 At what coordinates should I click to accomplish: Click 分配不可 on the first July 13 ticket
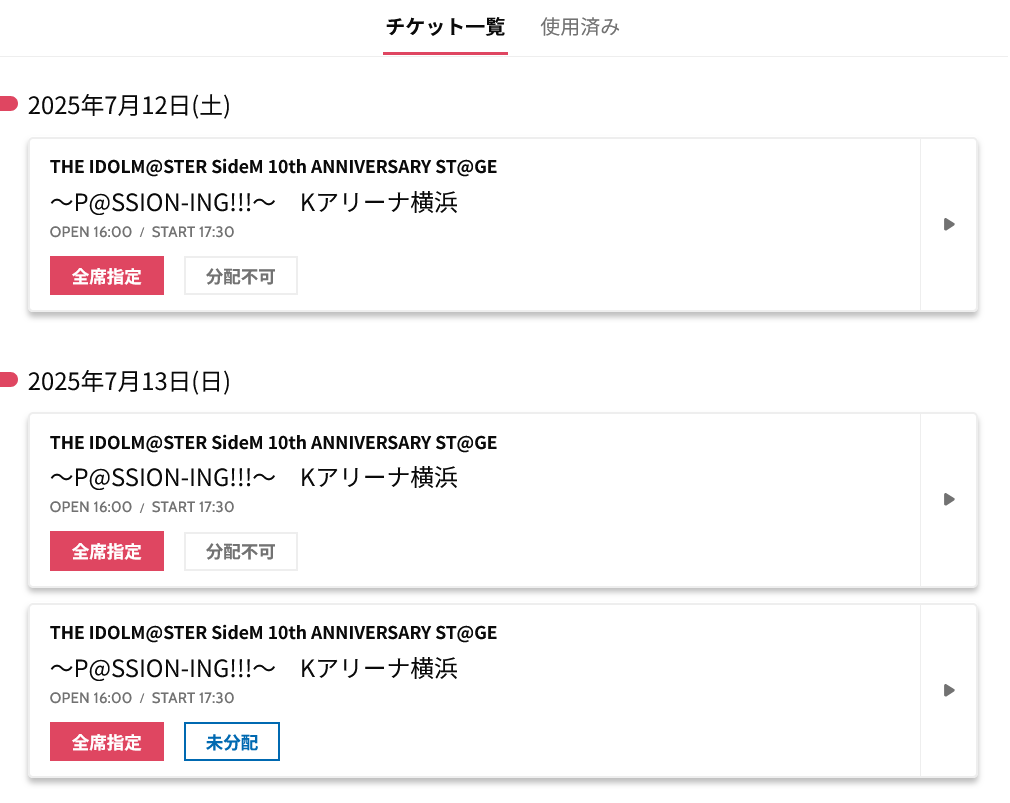tap(241, 551)
